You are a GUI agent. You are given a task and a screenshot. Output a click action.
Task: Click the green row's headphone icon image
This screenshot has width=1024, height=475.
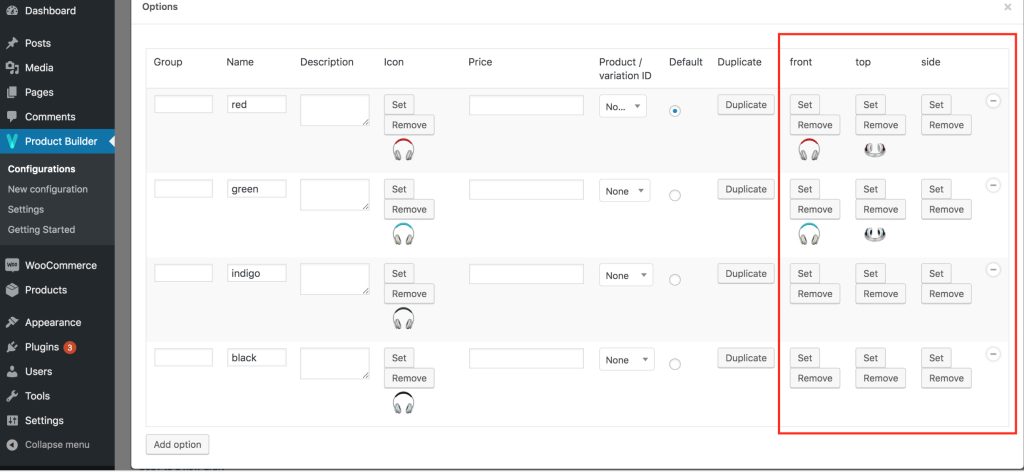[403, 234]
